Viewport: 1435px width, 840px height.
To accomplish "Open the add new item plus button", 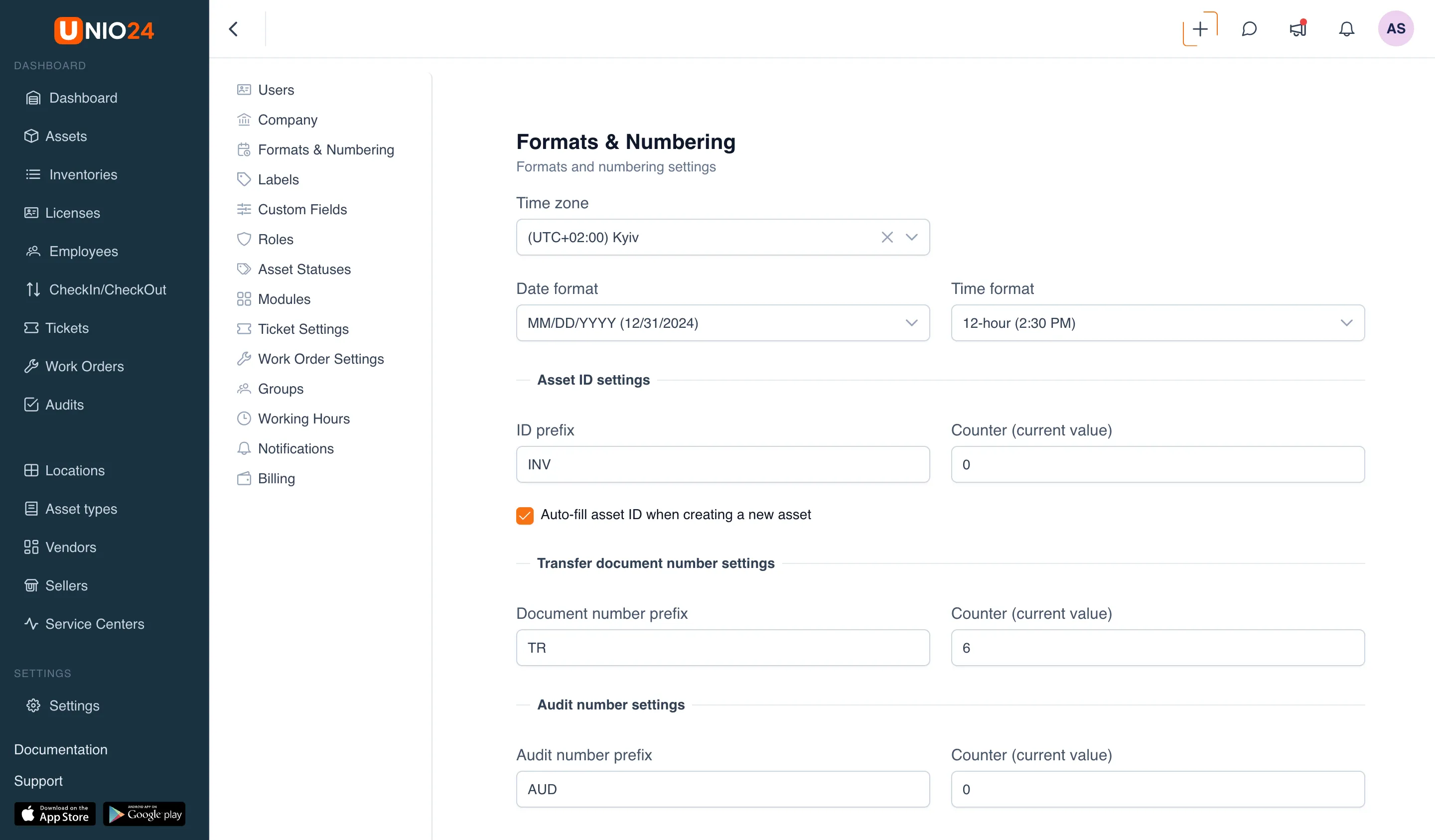I will (x=1200, y=29).
